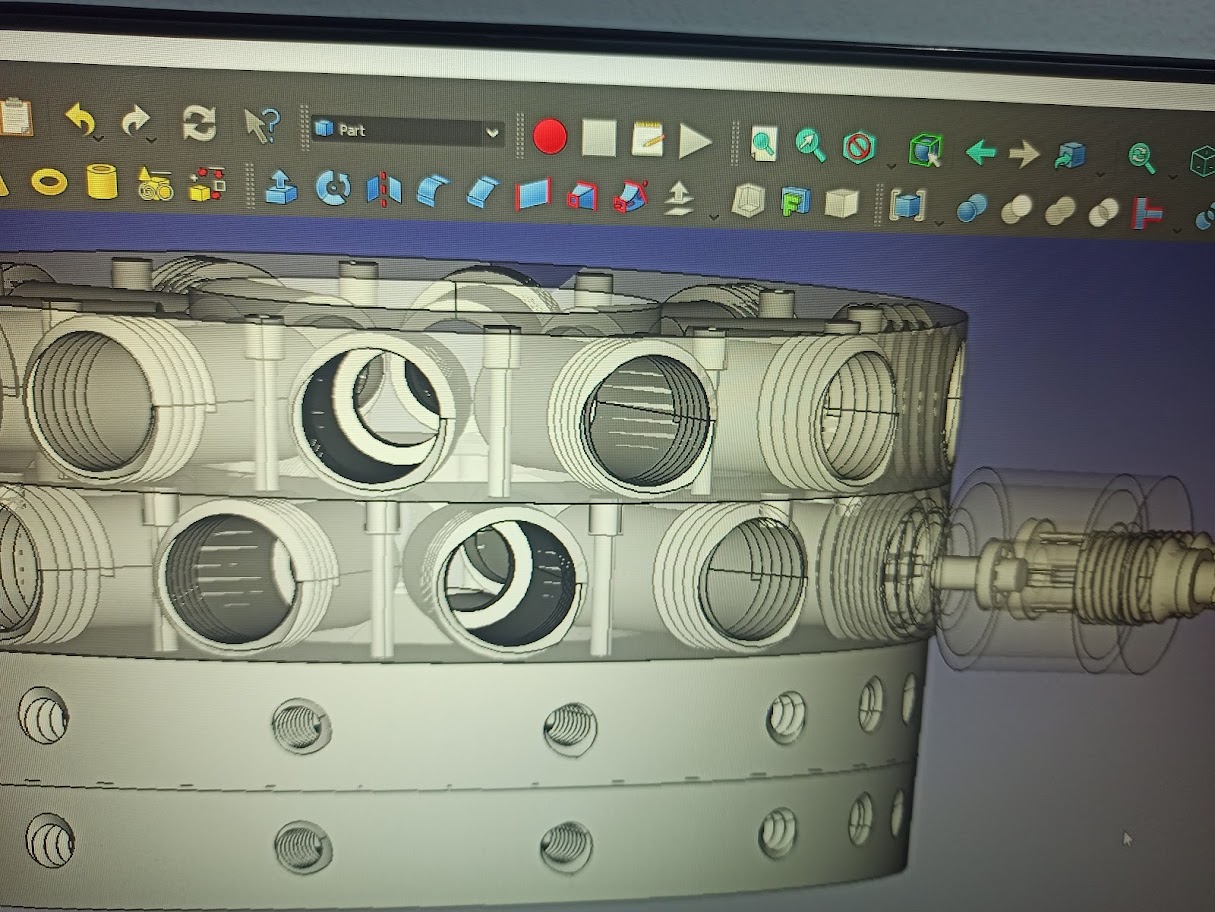
Task: Open the workbench selector showing Part
Action: 405,130
